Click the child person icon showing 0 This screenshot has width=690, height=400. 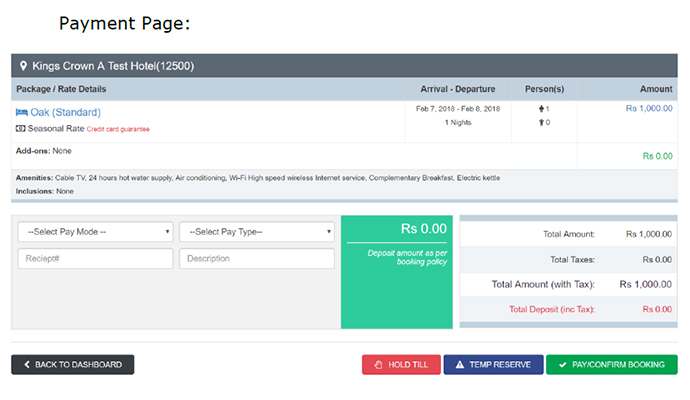click(x=541, y=122)
